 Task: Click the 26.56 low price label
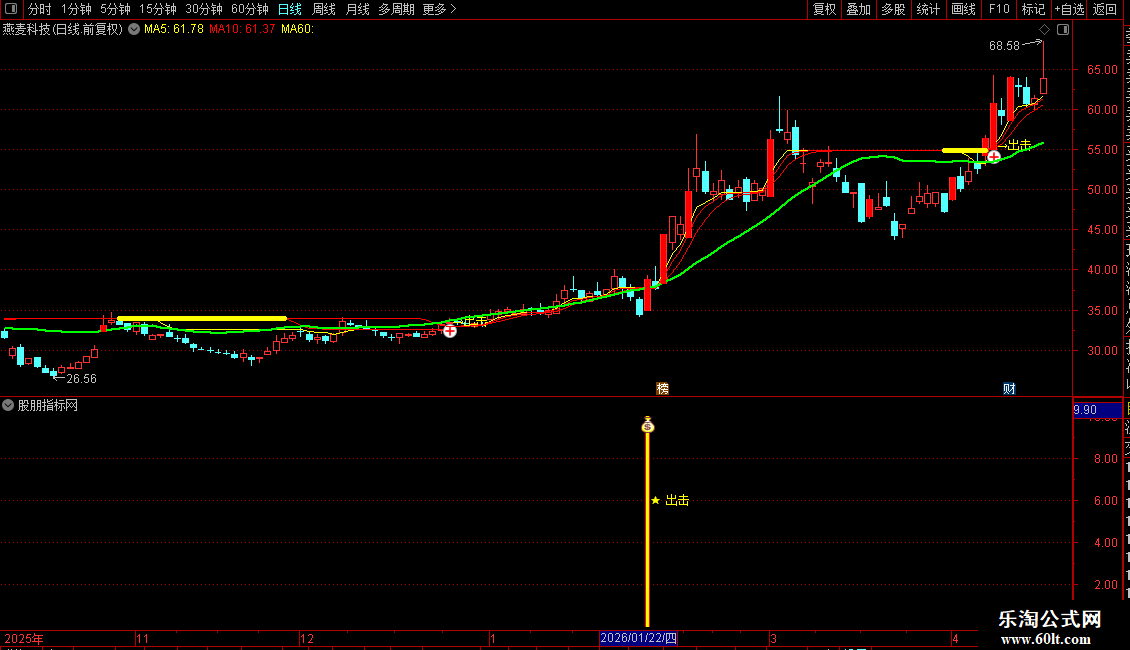point(81,378)
